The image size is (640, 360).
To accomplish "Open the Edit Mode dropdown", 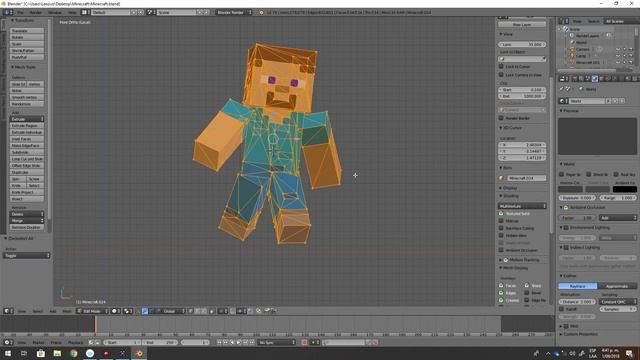I will (x=93, y=311).
